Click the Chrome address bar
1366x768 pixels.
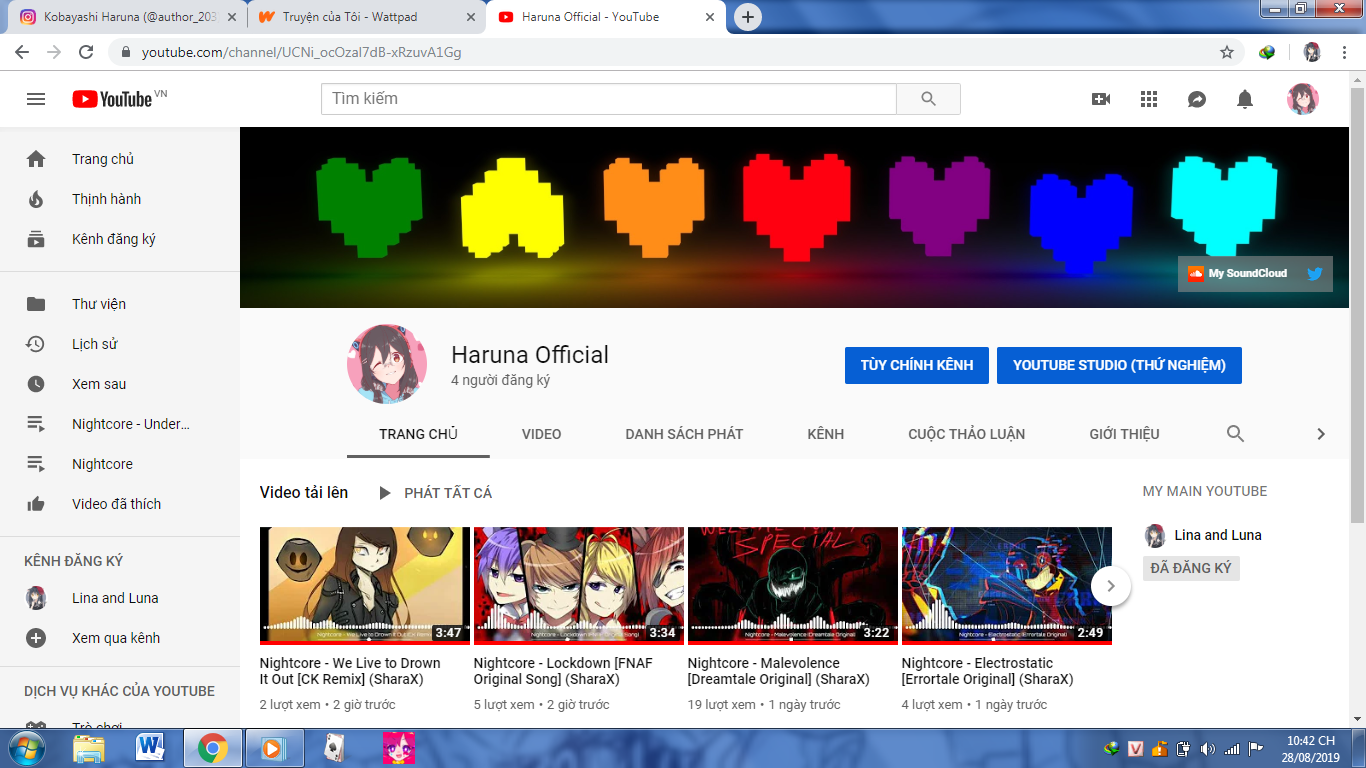[x=660, y=52]
